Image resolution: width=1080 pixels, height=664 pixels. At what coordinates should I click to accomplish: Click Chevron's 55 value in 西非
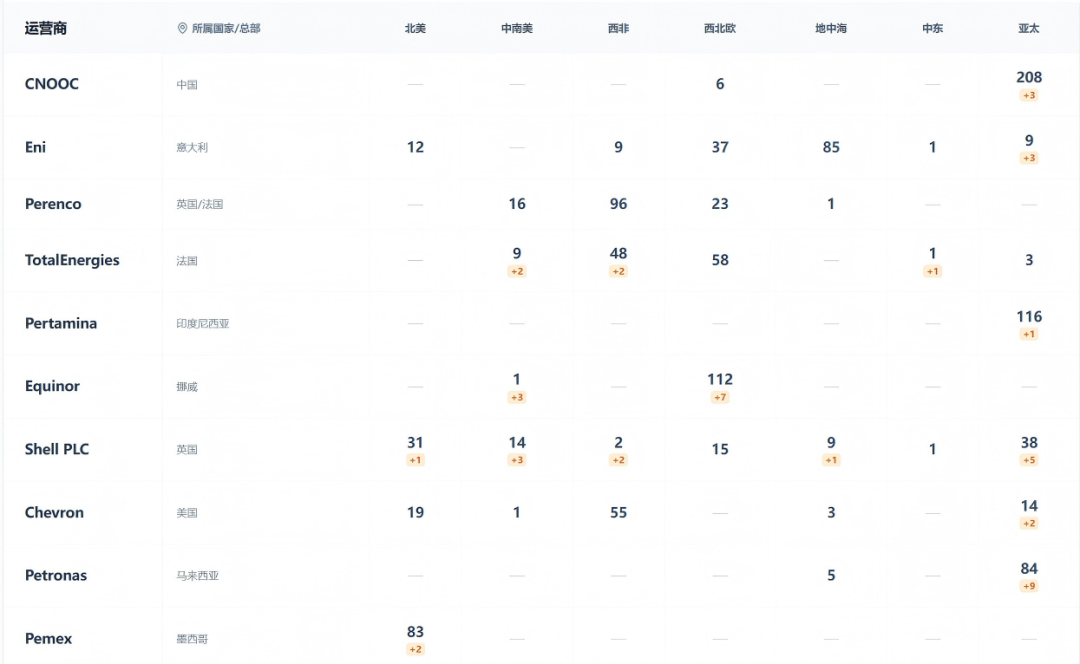(x=618, y=512)
